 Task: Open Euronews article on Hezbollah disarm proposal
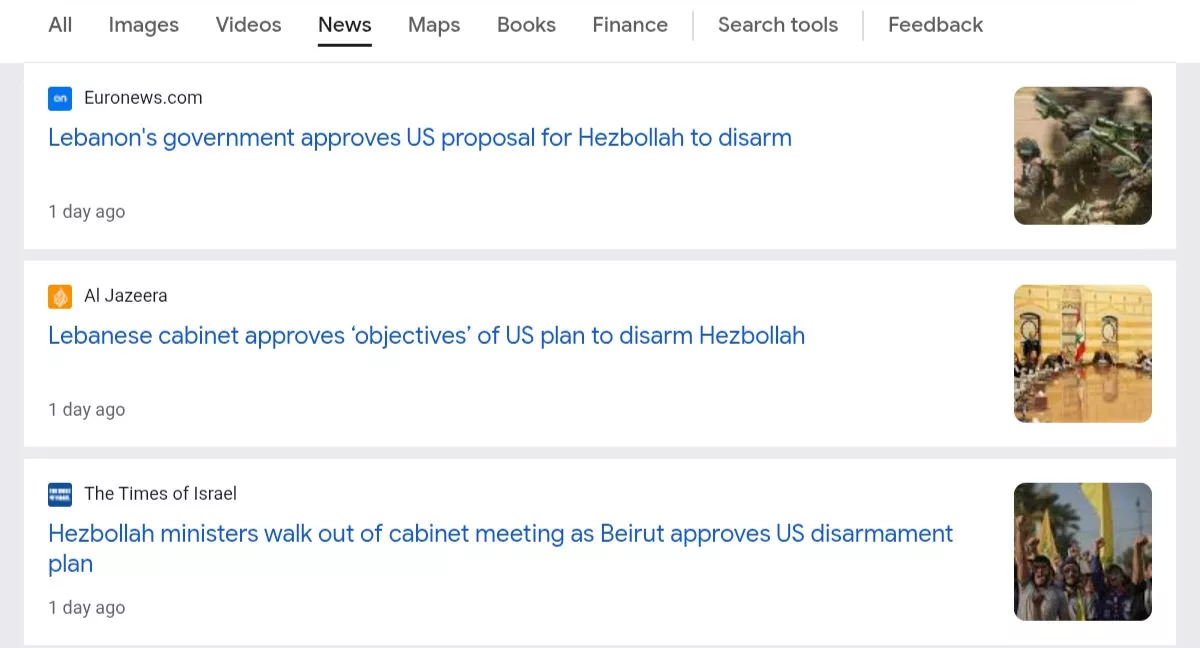pyautogui.click(x=420, y=138)
